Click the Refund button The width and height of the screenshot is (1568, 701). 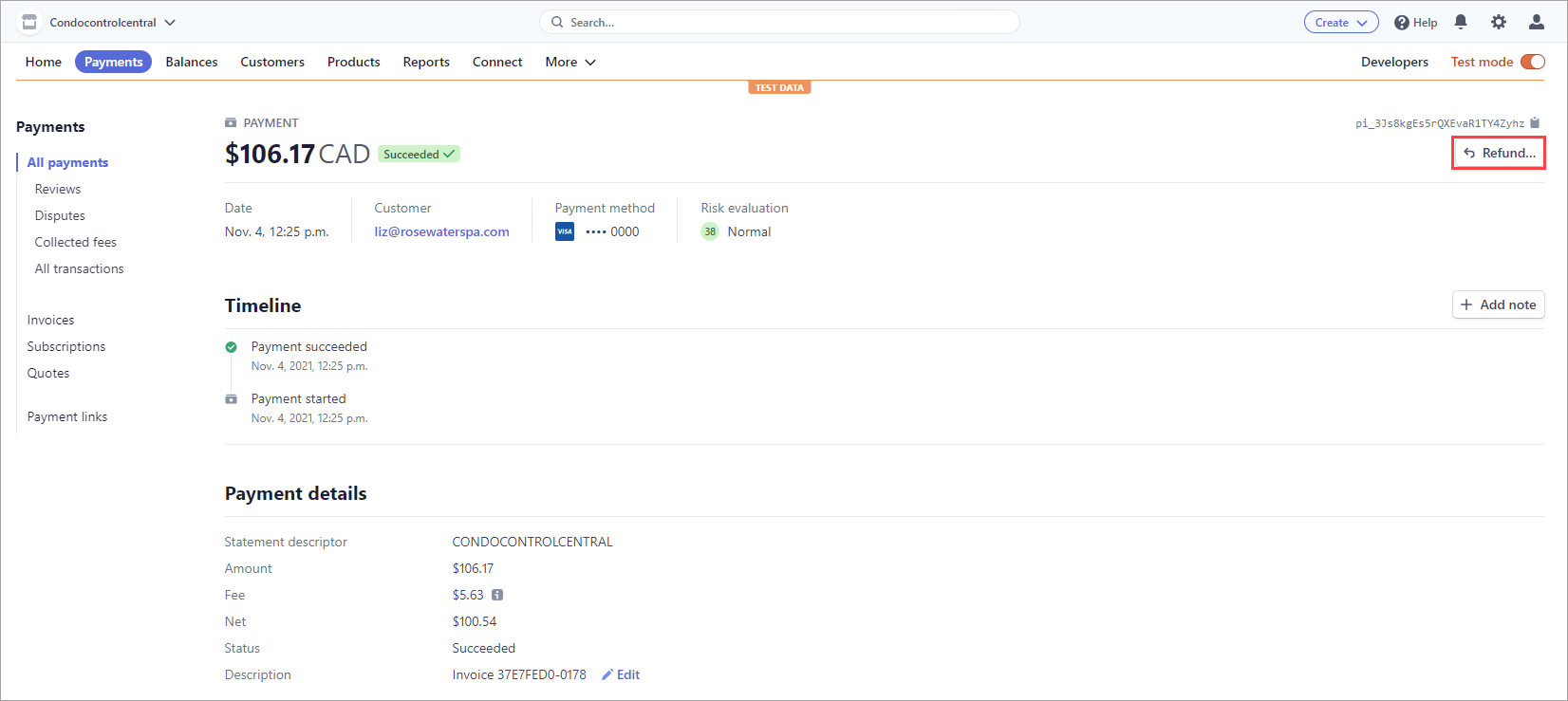pos(1499,153)
